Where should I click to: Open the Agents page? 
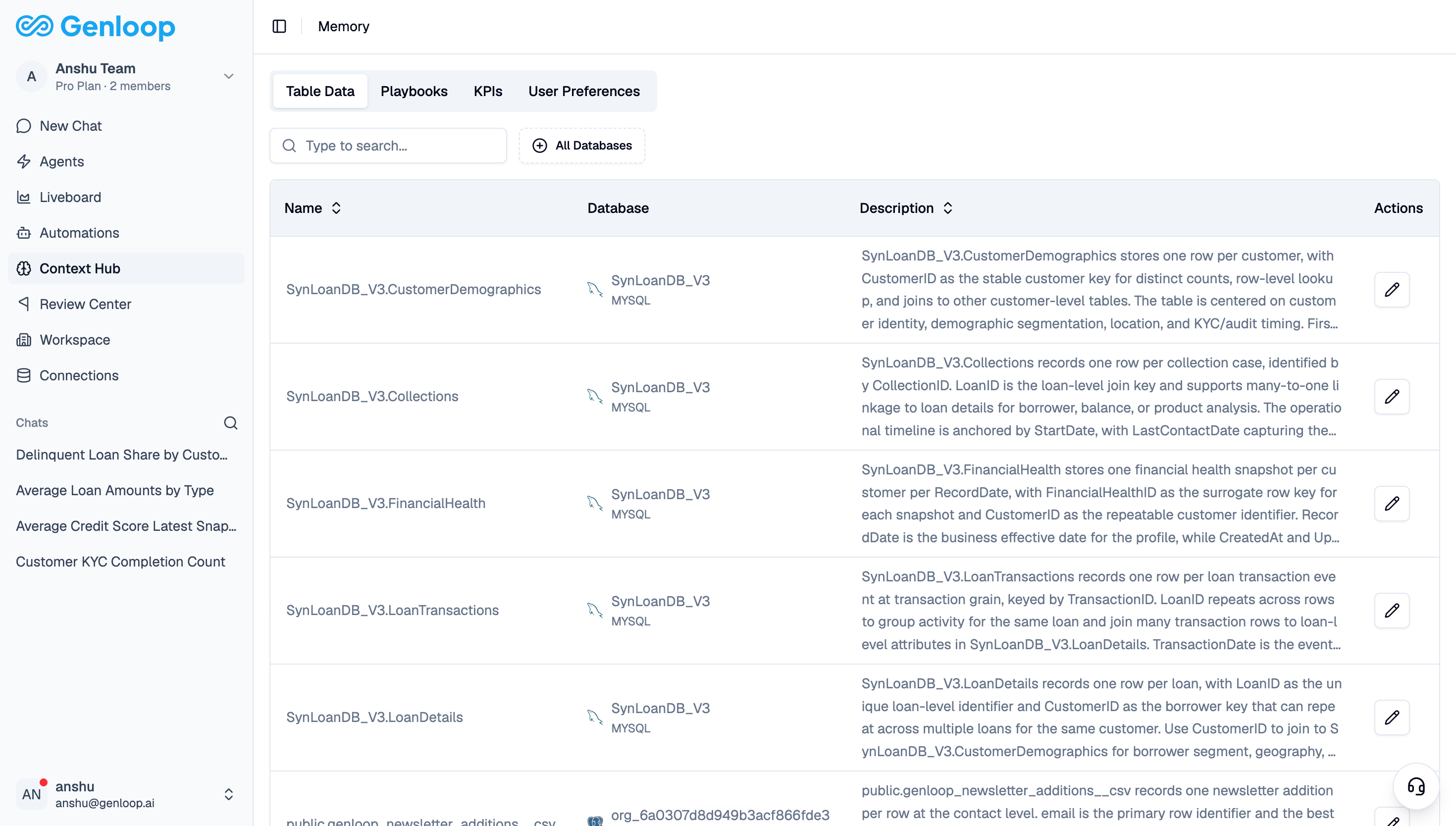(126, 161)
